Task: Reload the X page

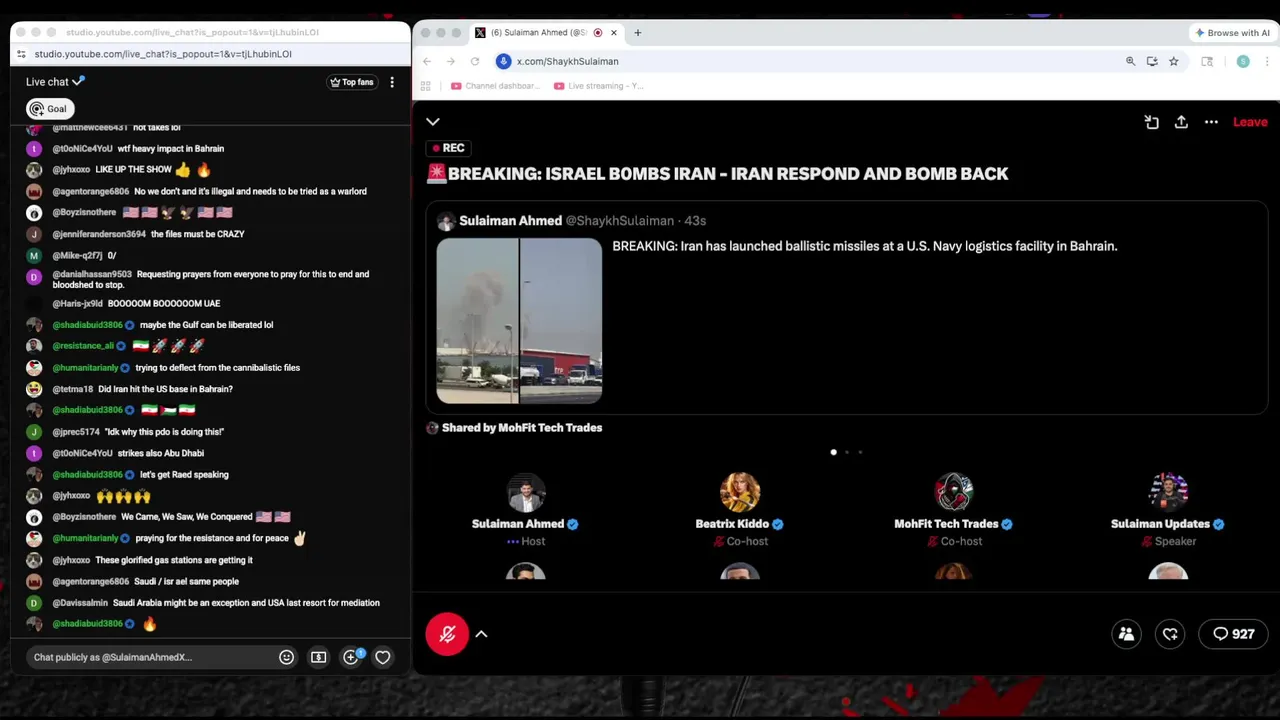Action: click(475, 61)
